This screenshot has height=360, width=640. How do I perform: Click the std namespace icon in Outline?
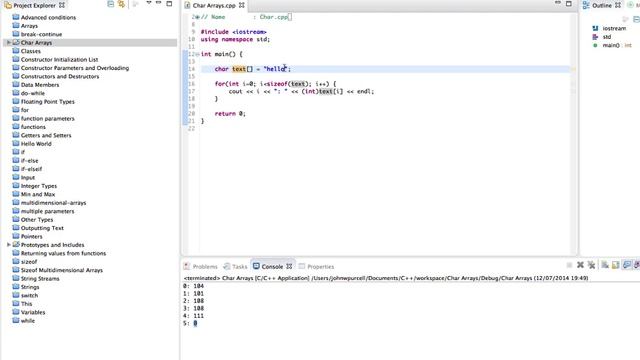[595, 37]
